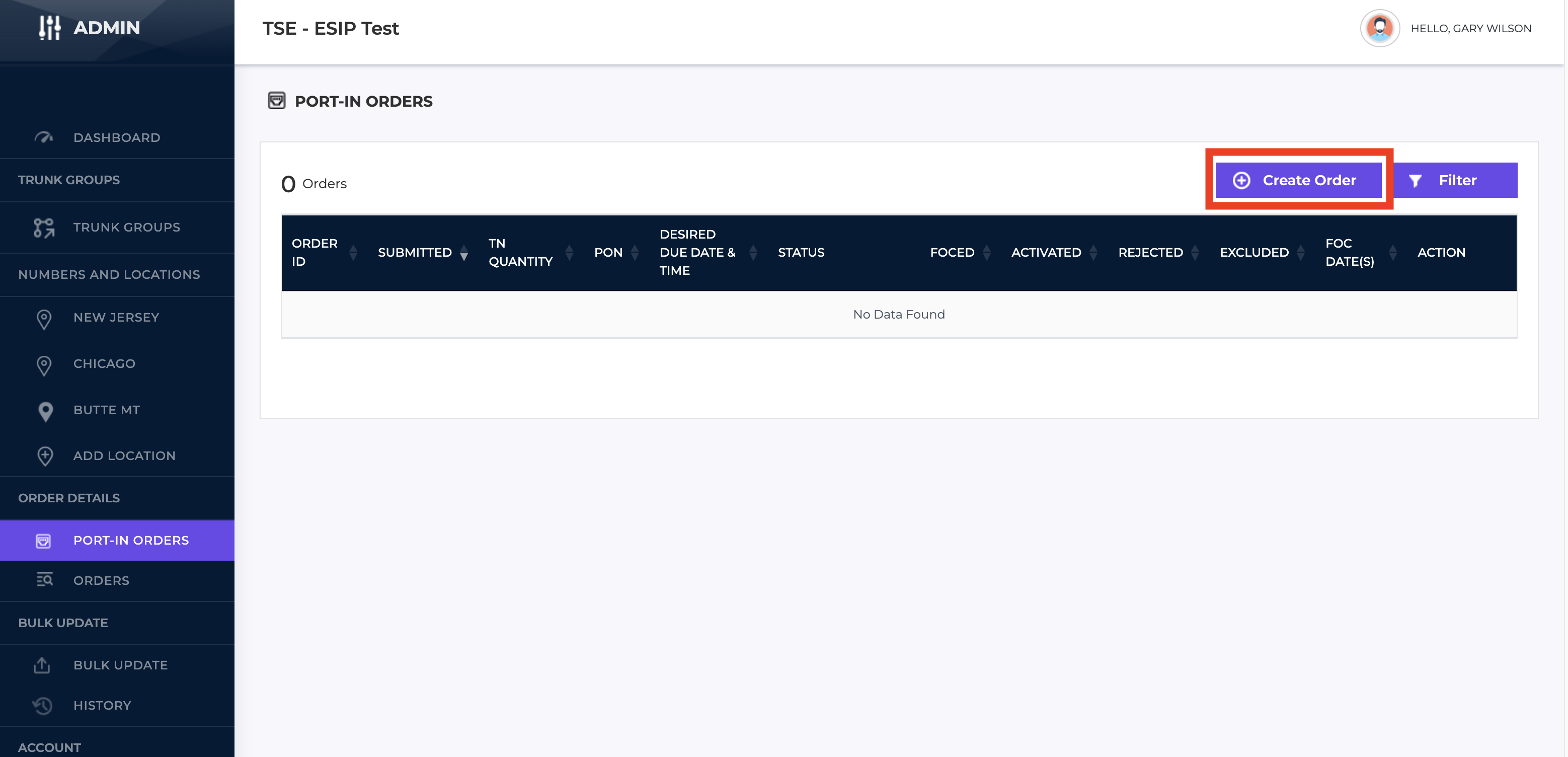Open the Chicago location

point(117,364)
